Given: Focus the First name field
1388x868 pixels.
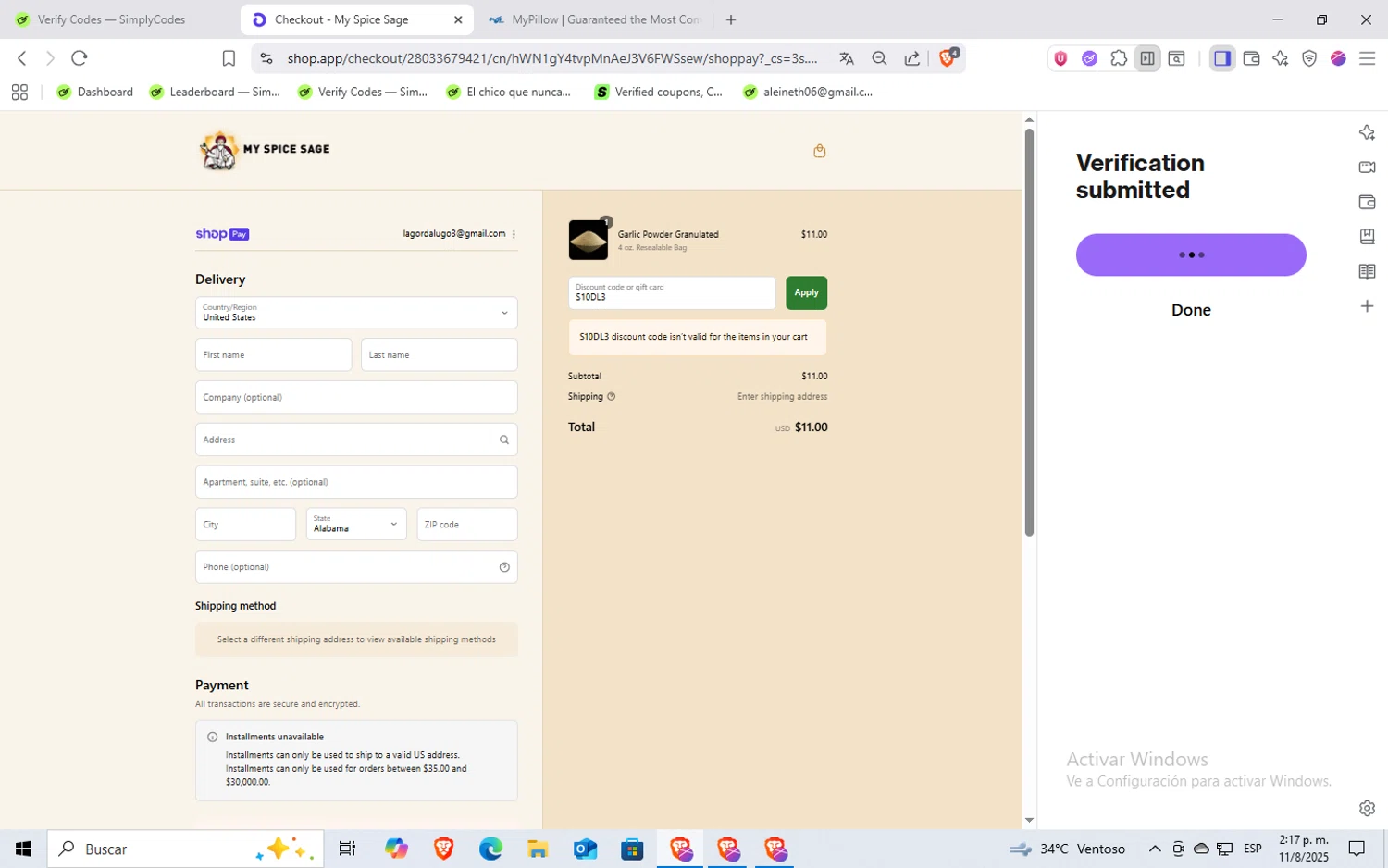Looking at the screenshot, I should point(273,354).
